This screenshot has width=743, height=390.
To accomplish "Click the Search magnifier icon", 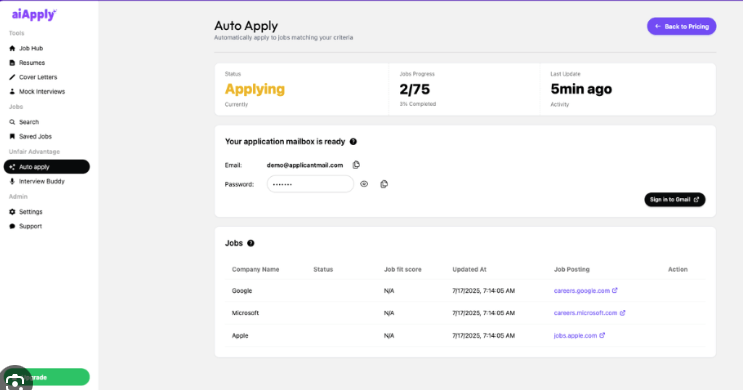I will (12, 122).
